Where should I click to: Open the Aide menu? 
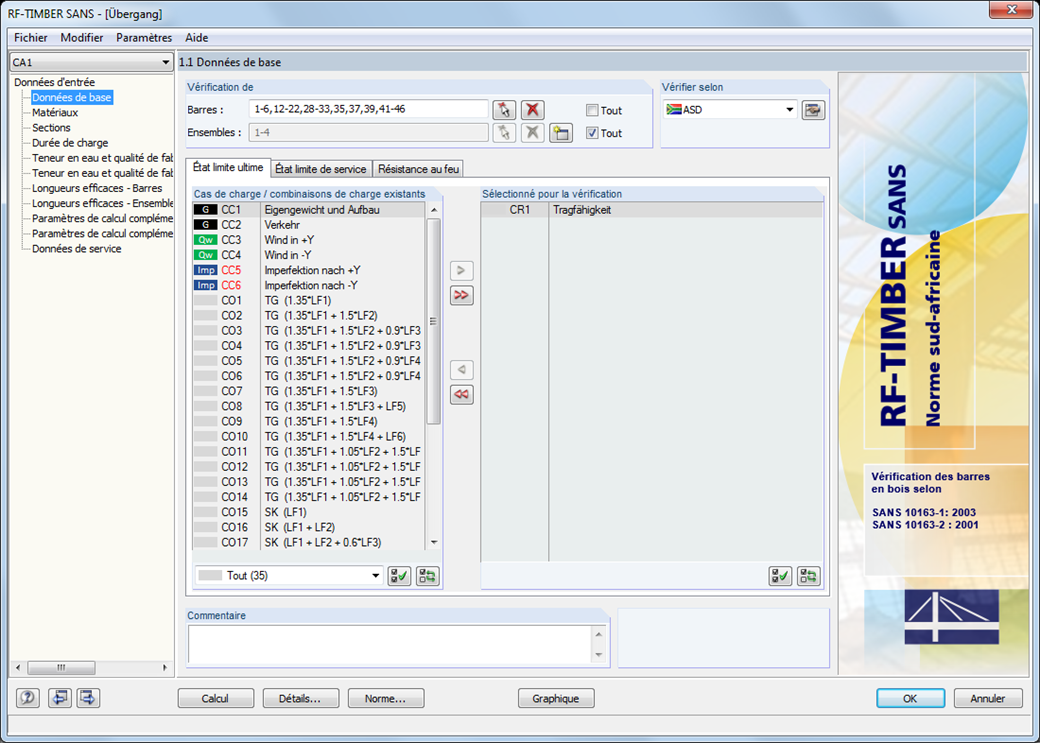tap(196, 38)
